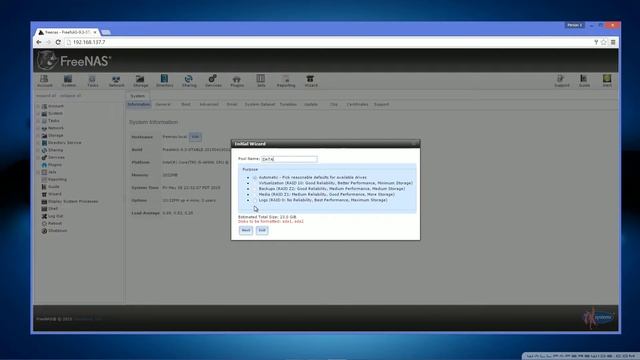Expand the Tasks tree node
This screenshot has height=360, width=640.
pyautogui.click(x=38, y=121)
